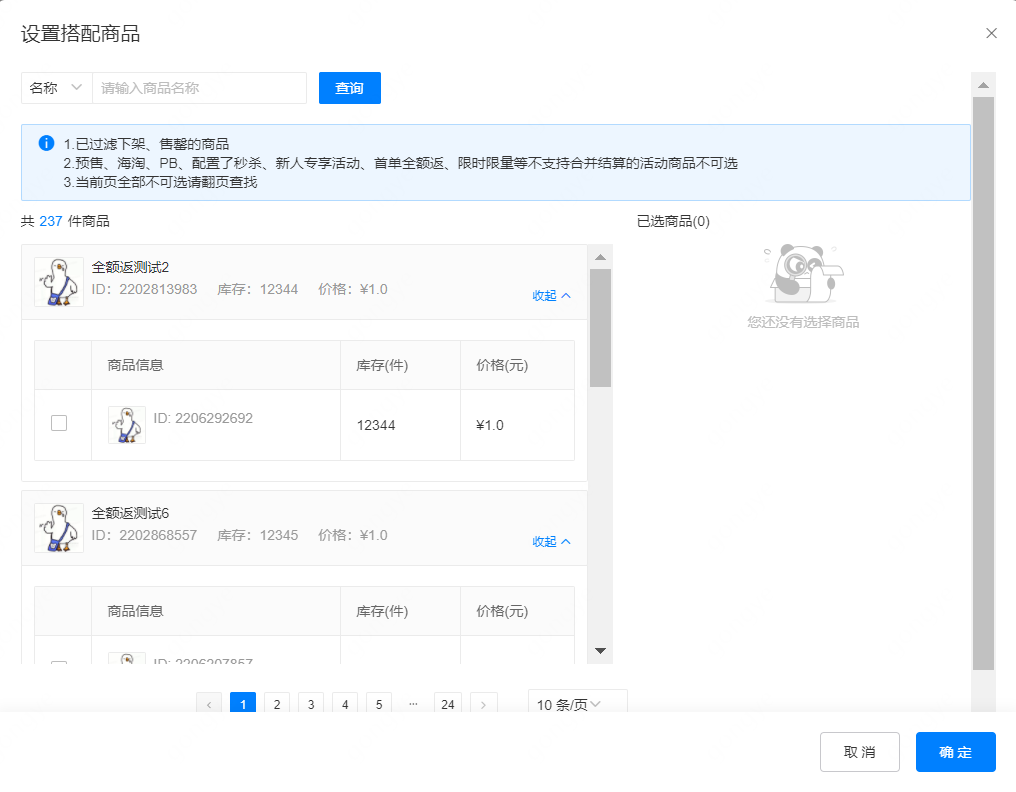Click the product name search input field

pyautogui.click(x=199, y=88)
